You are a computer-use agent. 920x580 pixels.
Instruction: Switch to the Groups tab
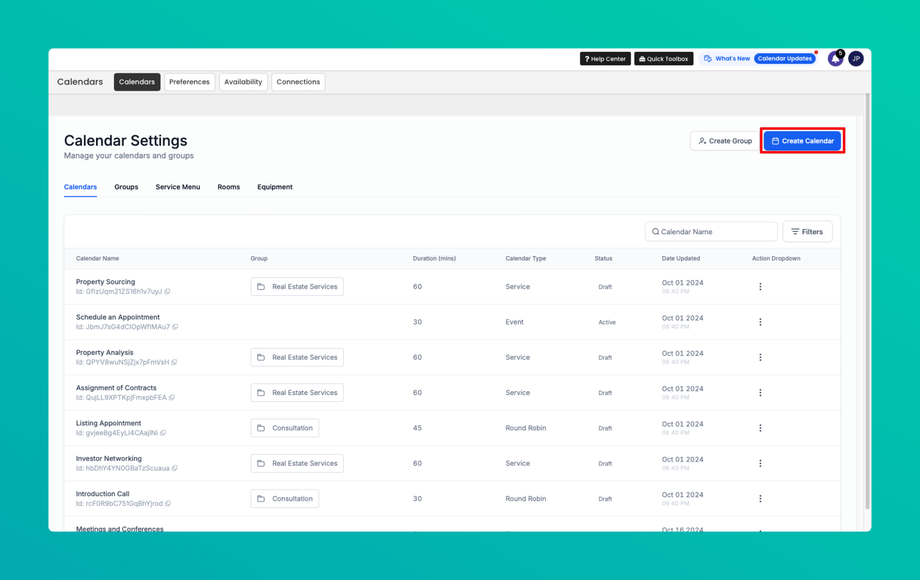(126, 187)
